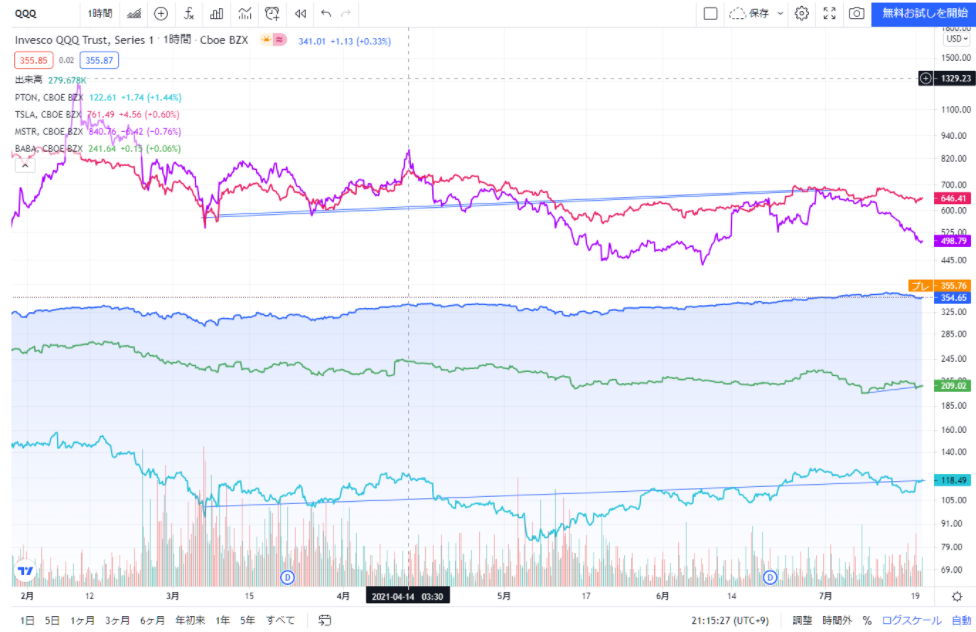The image size is (976, 632).
Task: Save the chart with 保存 button
Action: (749, 14)
